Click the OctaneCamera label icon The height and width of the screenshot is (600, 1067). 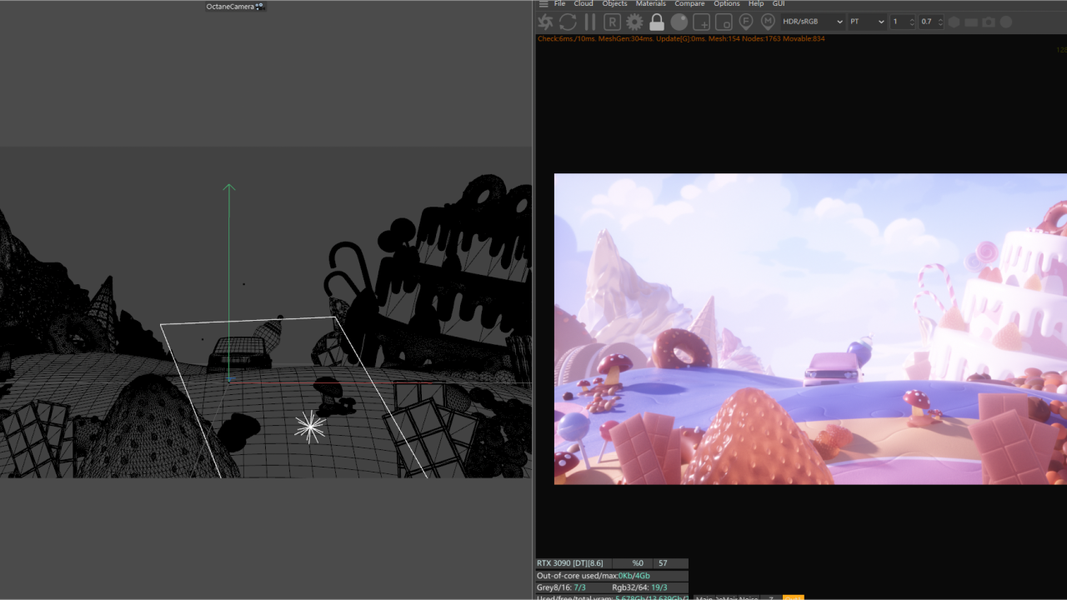tap(259, 6)
